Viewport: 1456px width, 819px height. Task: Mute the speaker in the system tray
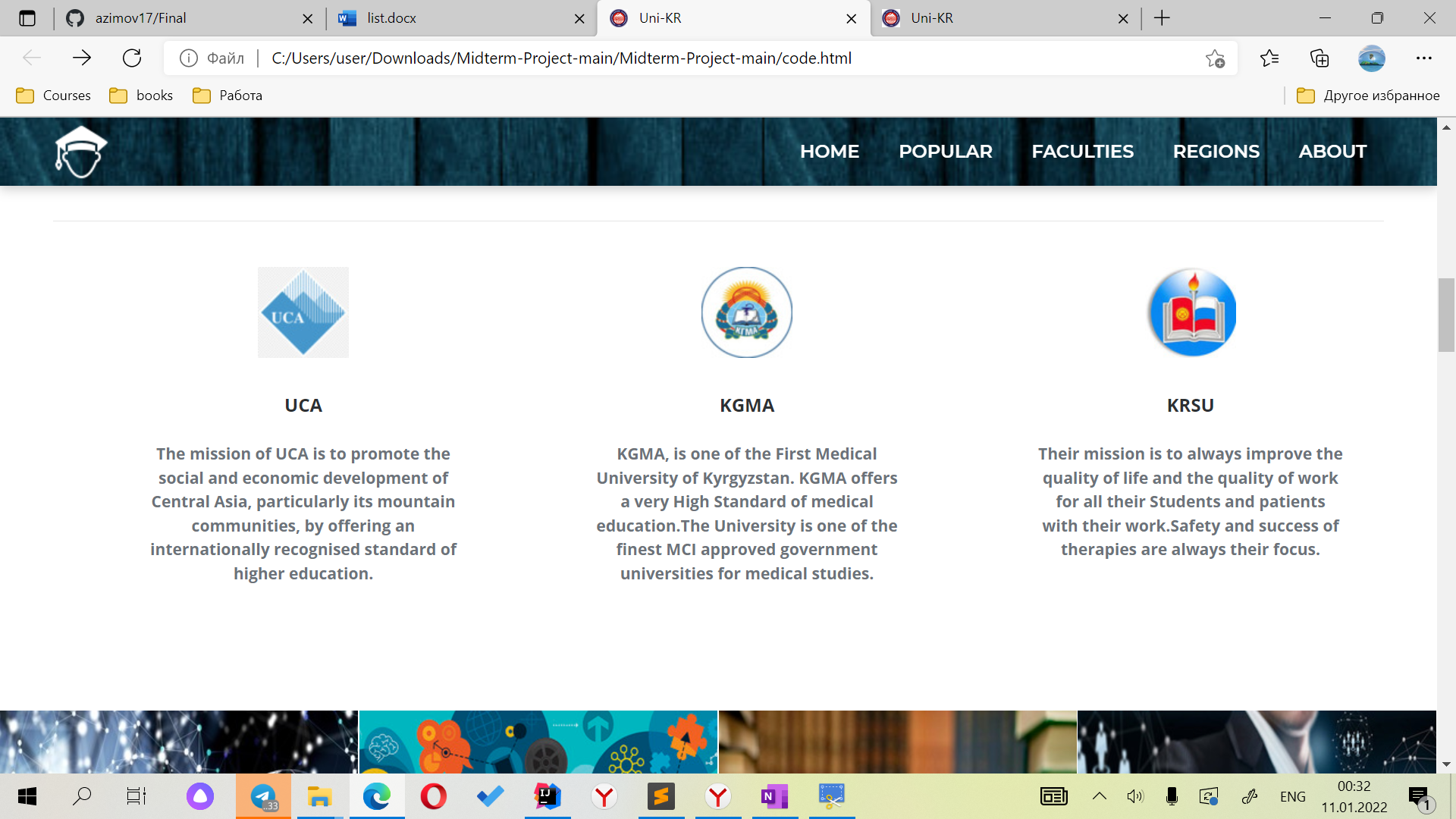pyautogui.click(x=1135, y=796)
